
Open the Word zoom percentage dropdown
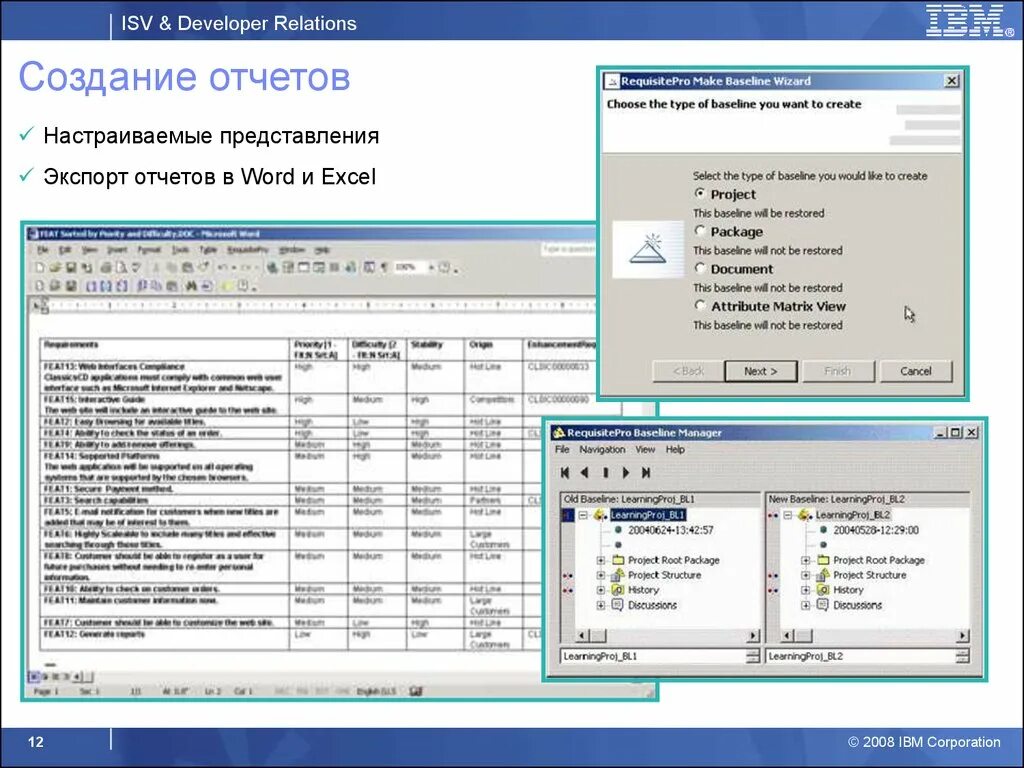click(x=432, y=268)
